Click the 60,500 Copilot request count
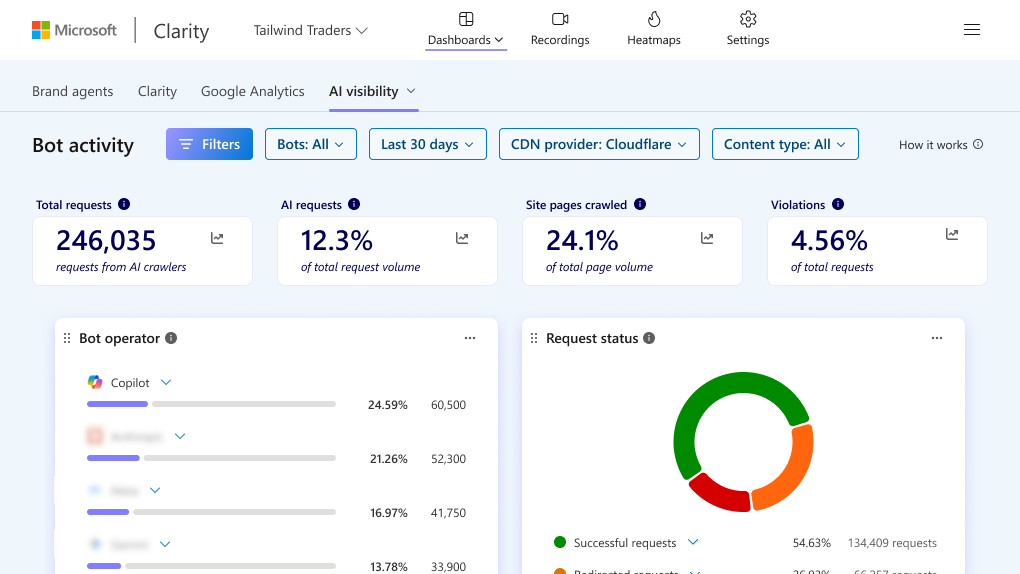1020x574 pixels. point(448,405)
